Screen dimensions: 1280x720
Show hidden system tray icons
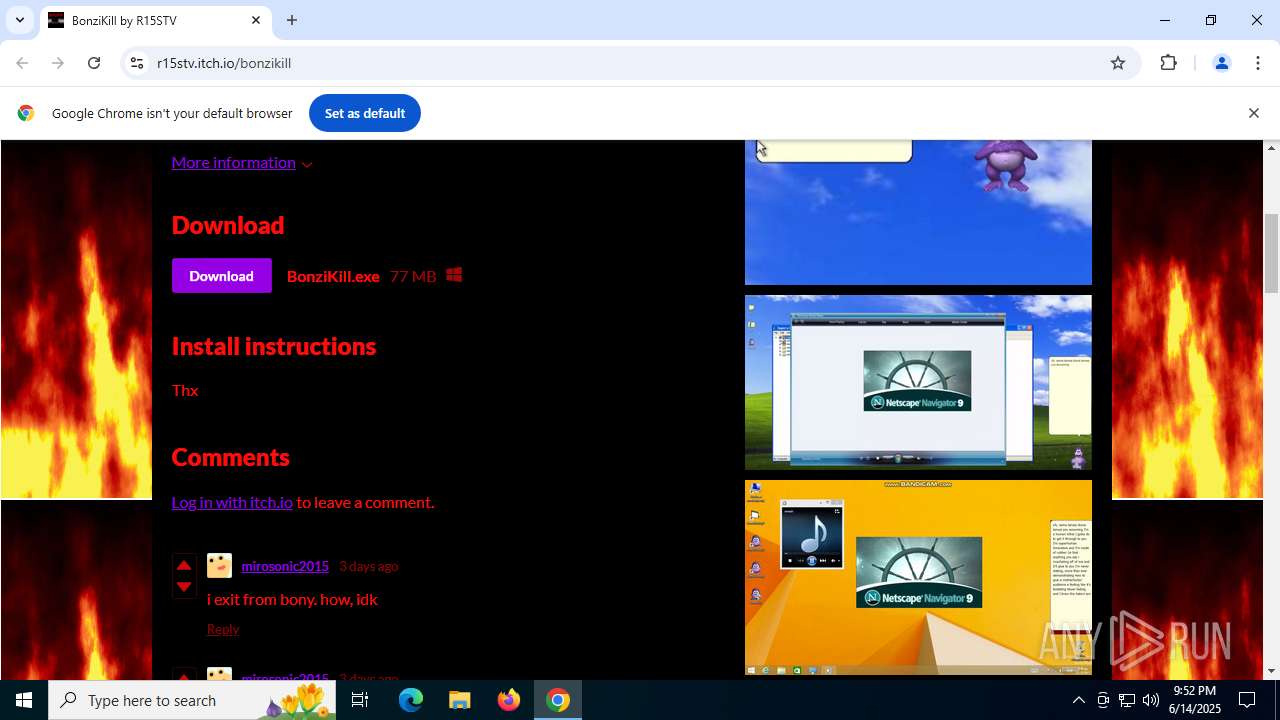(x=1078, y=700)
